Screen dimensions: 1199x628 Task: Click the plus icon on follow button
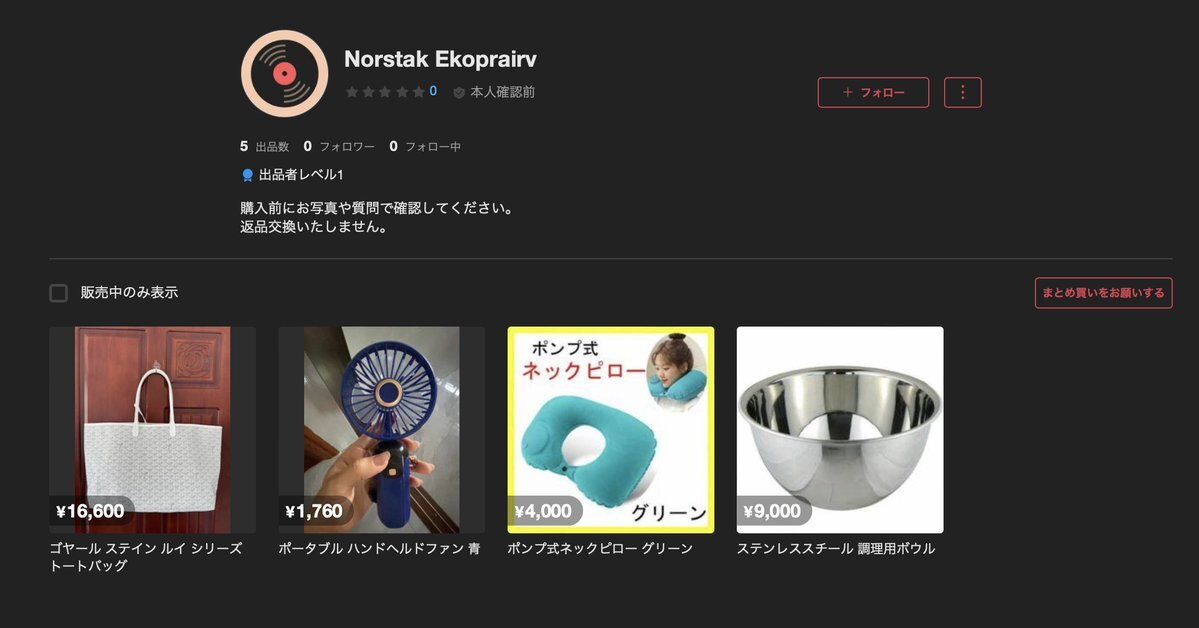[847, 93]
